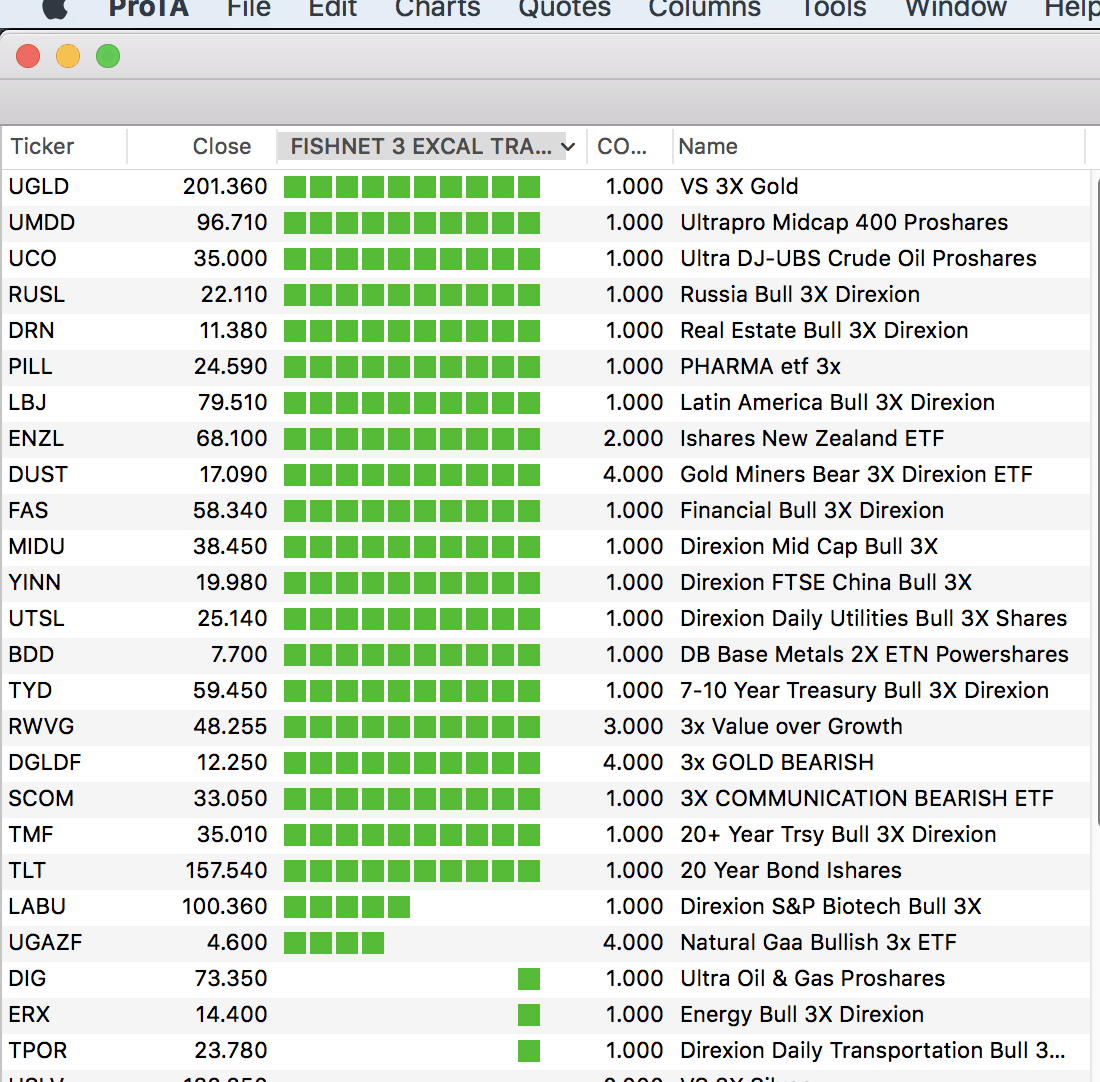Screen dimensions: 1100x1082
Task: Minimize the window with the yellow button
Action: pos(68,56)
